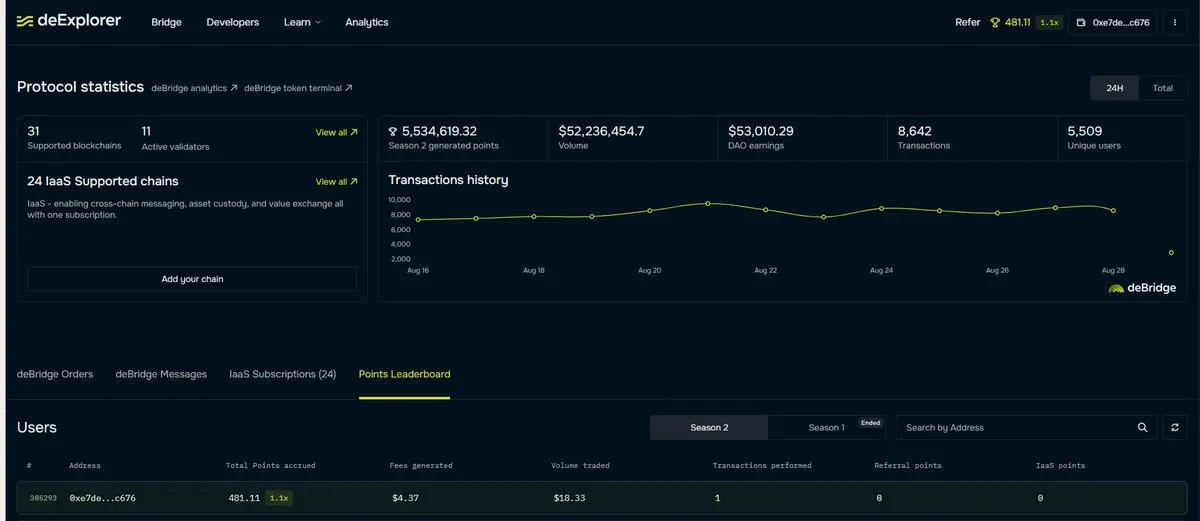The height and width of the screenshot is (521, 1200).
Task: Open the Developers menu item
Action: point(232,22)
